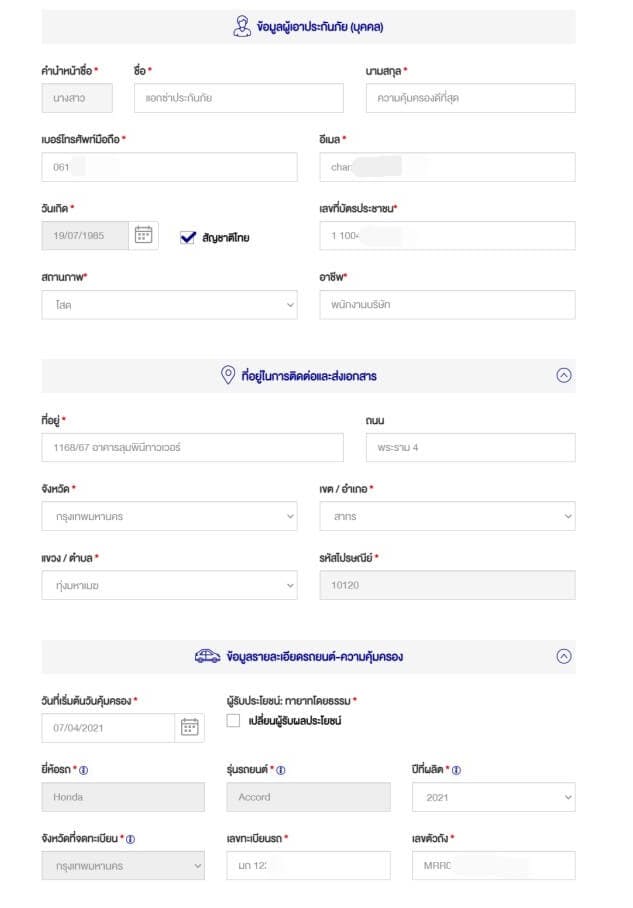633x908 pixels.
Task: Click the info icon next to ยี่ห้อรถ
Action: [x=83, y=770]
